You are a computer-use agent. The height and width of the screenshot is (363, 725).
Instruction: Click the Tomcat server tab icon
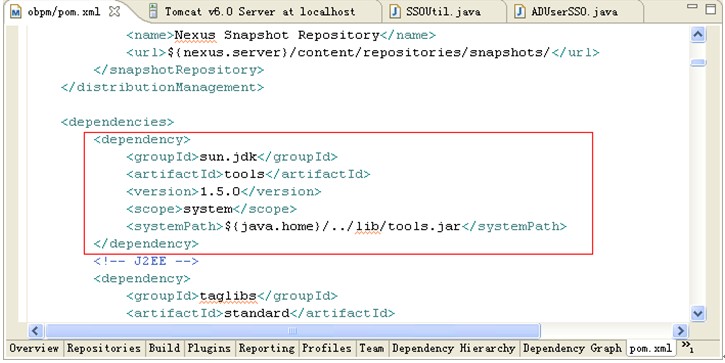[154, 12]
